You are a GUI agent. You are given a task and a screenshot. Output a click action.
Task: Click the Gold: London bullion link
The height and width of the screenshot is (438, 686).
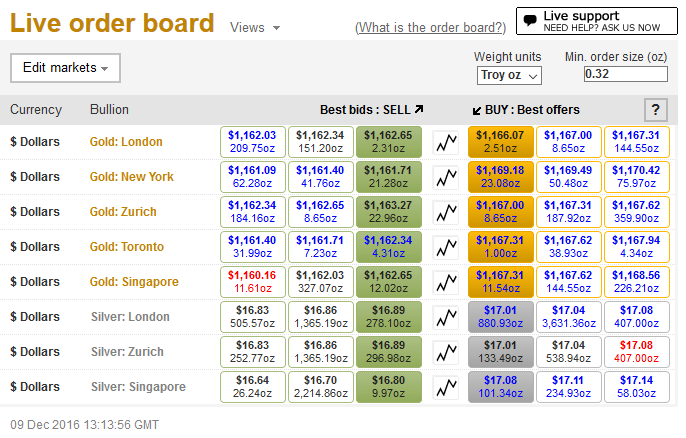click(x=126, y=142)
